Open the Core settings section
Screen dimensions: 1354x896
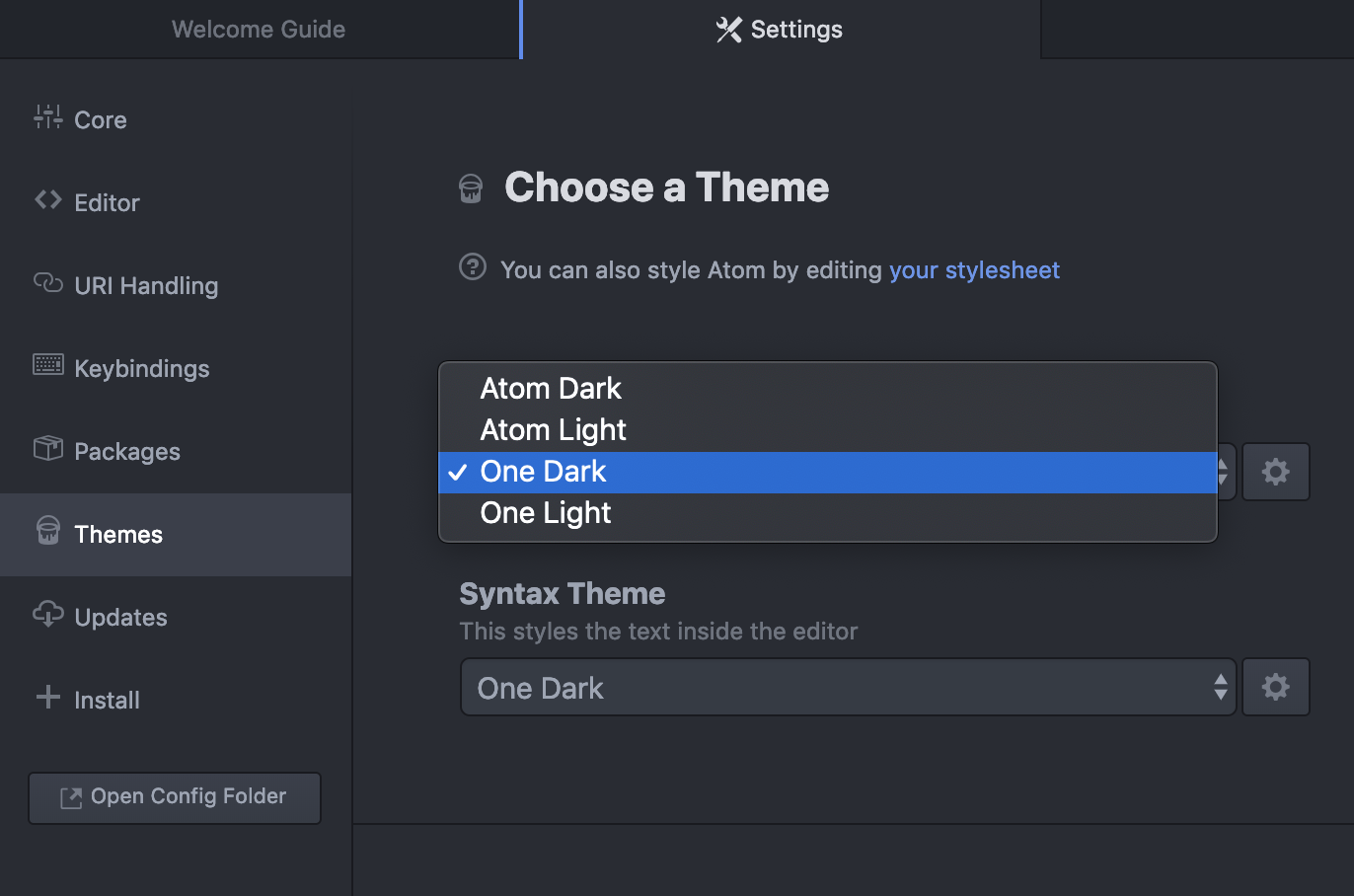(176, 119)
